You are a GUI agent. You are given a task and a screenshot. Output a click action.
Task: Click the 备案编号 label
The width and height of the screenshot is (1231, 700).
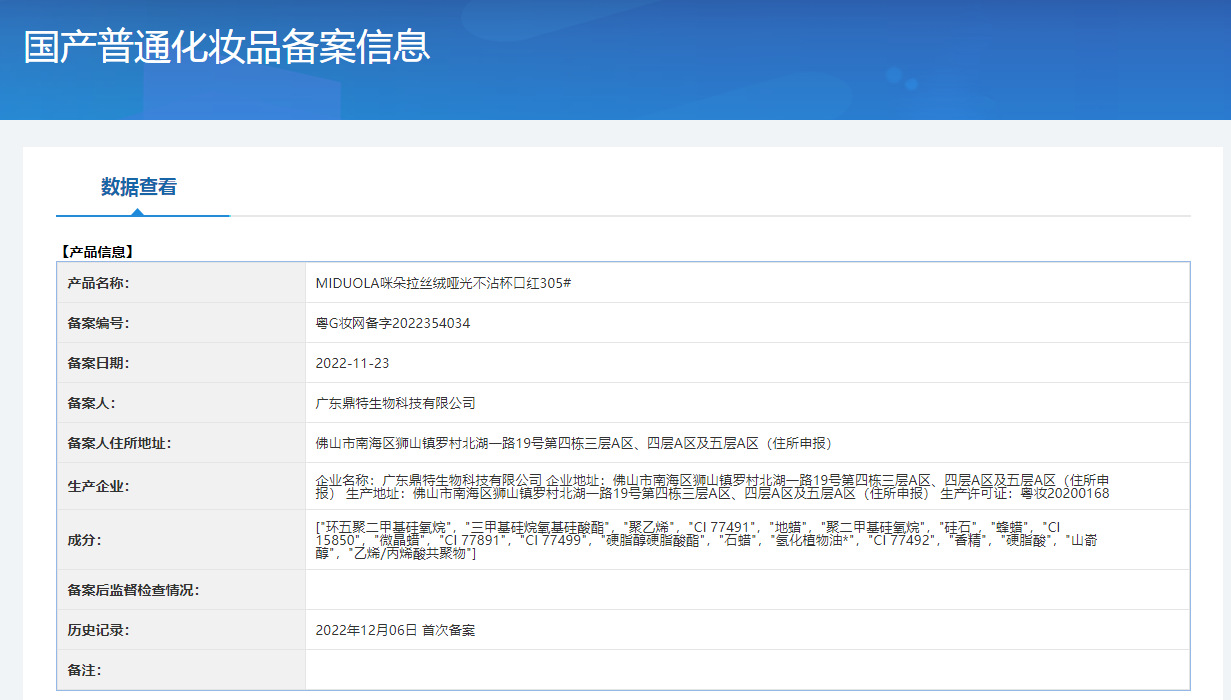click(x=98, y=323)
